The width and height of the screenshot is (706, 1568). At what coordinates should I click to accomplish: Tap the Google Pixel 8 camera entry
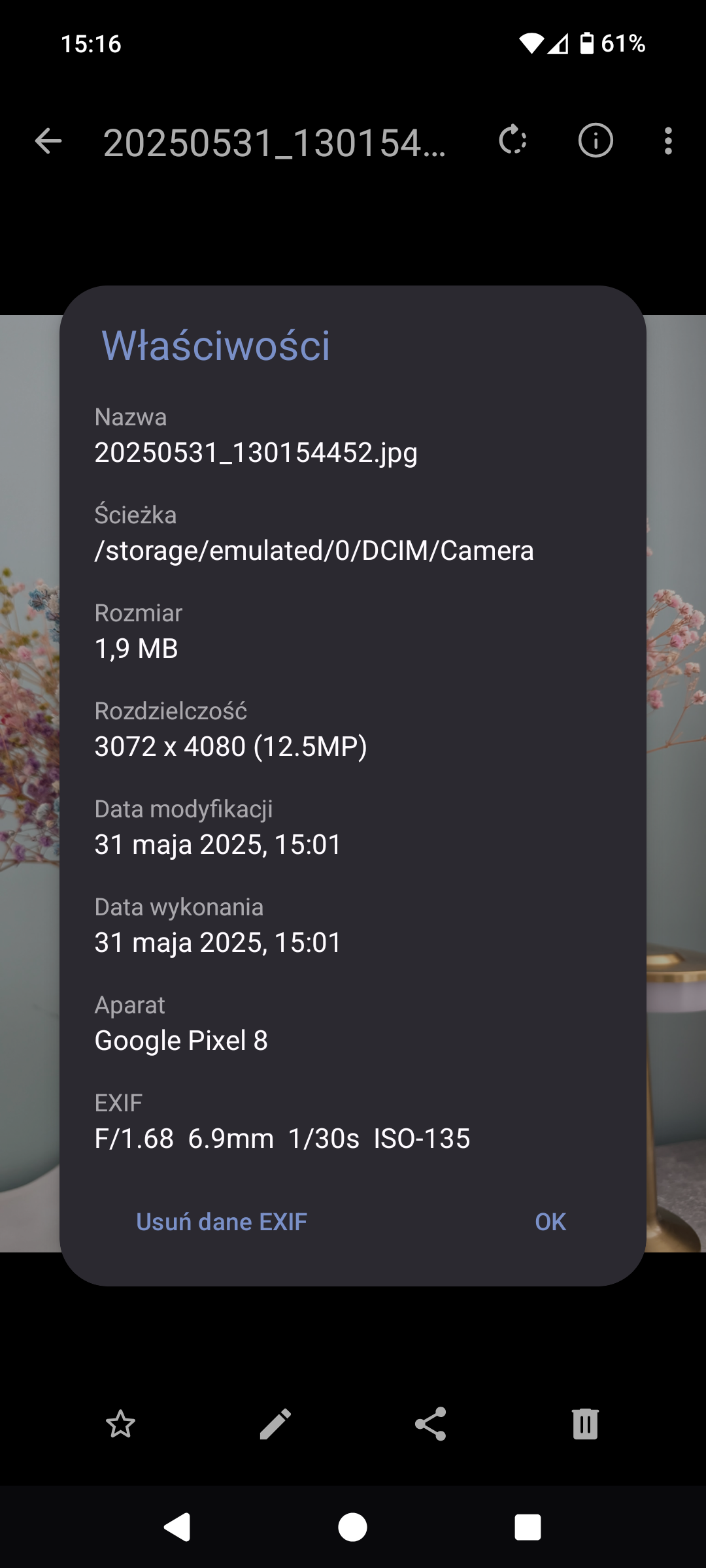181,1041
